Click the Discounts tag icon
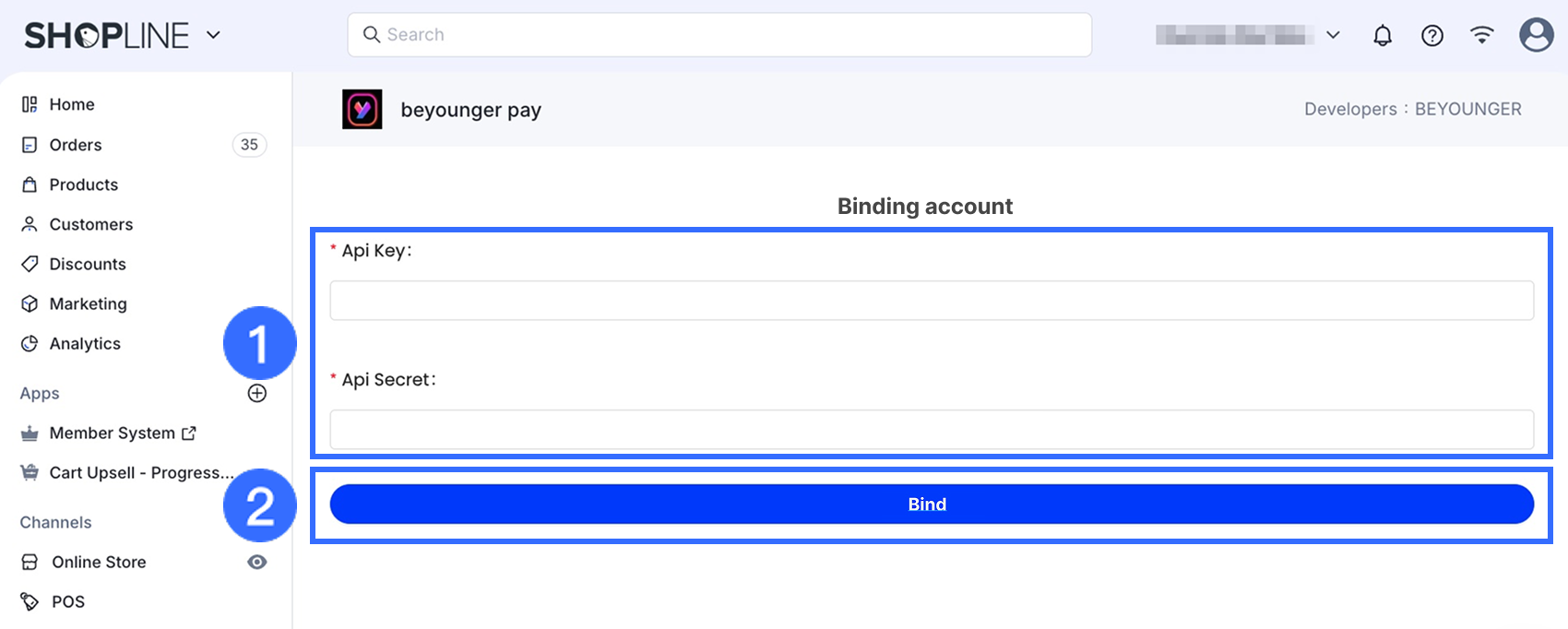 [x=30, y=264]
